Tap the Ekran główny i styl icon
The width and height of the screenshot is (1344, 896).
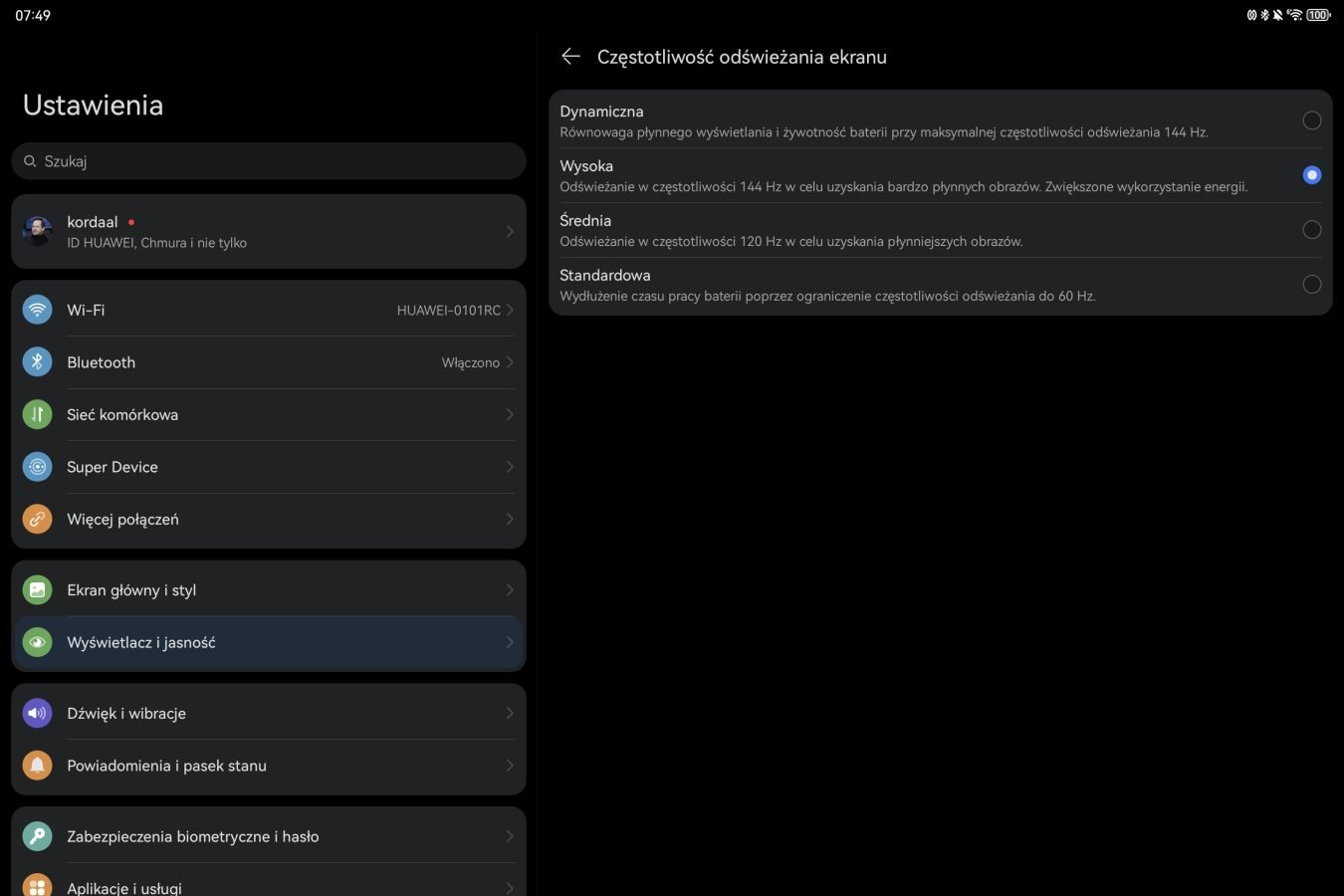[37, 590]
